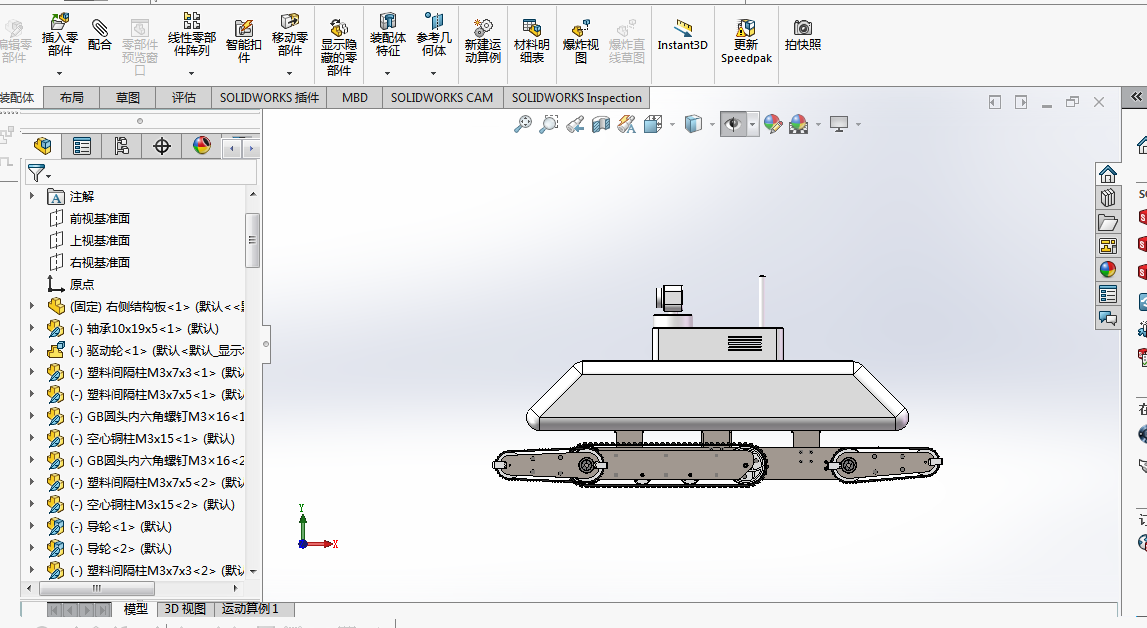Image resolution: width=1147 pixels, height=628 pixels.
Task: Select 前视基准面 in feature tree
Action: [99, 218]
